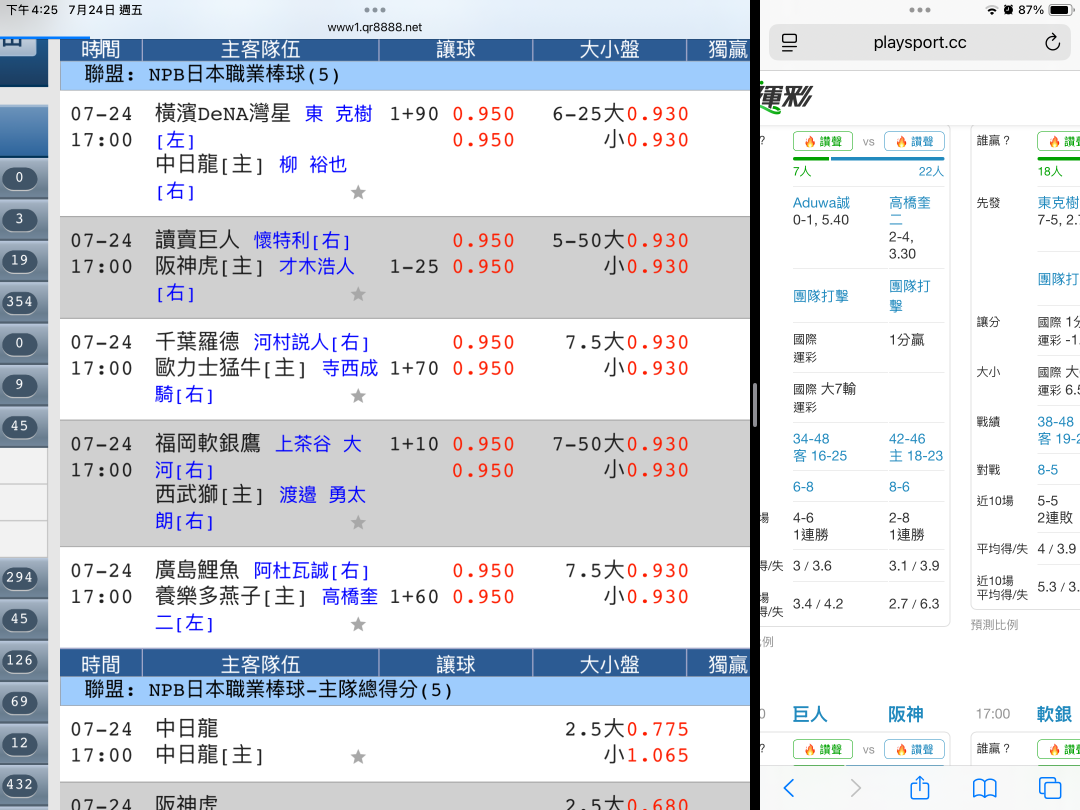Tap the reload icon in playsport.cc address bar

coord(1052,43)
